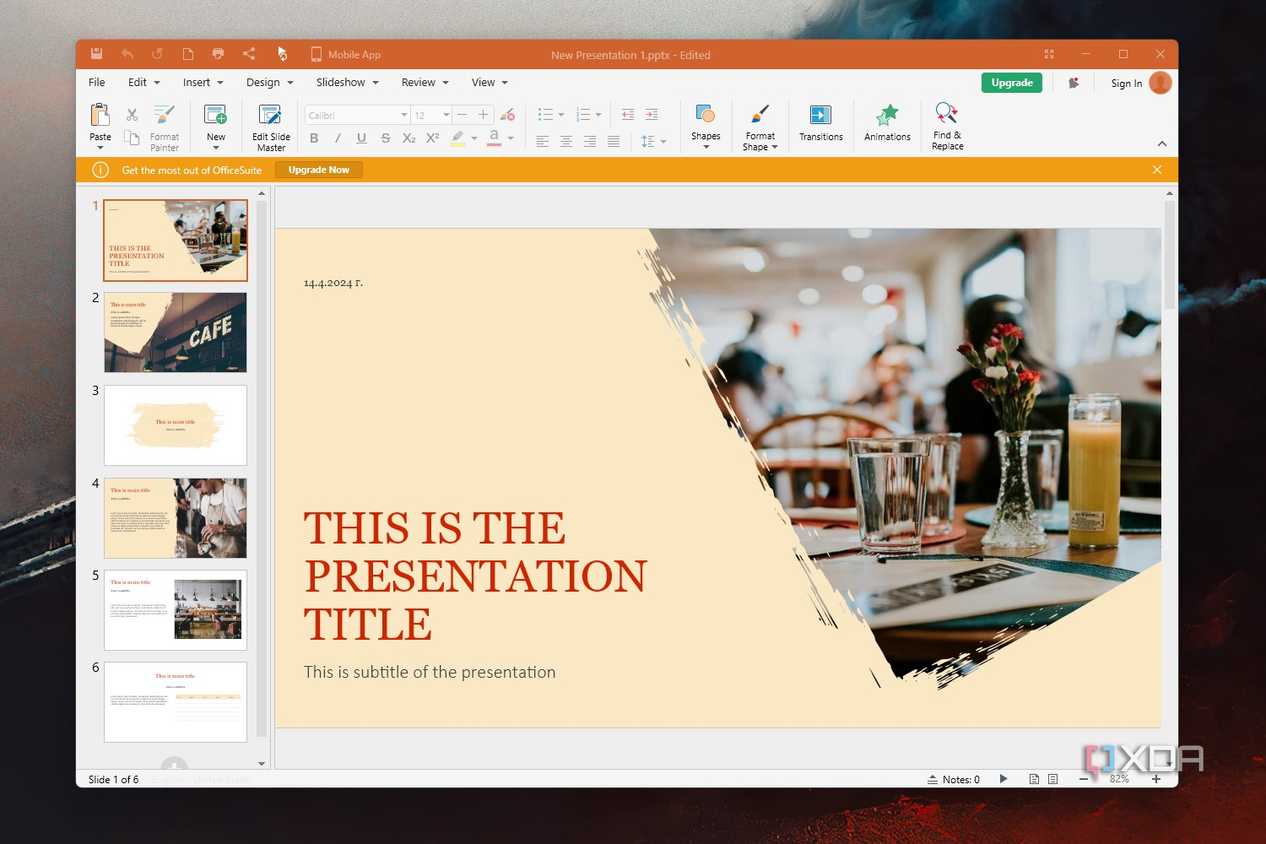Click the green Upgrade button
Image resolution: width=1266 pixels, height=844 pixels.
point(1012,83)
